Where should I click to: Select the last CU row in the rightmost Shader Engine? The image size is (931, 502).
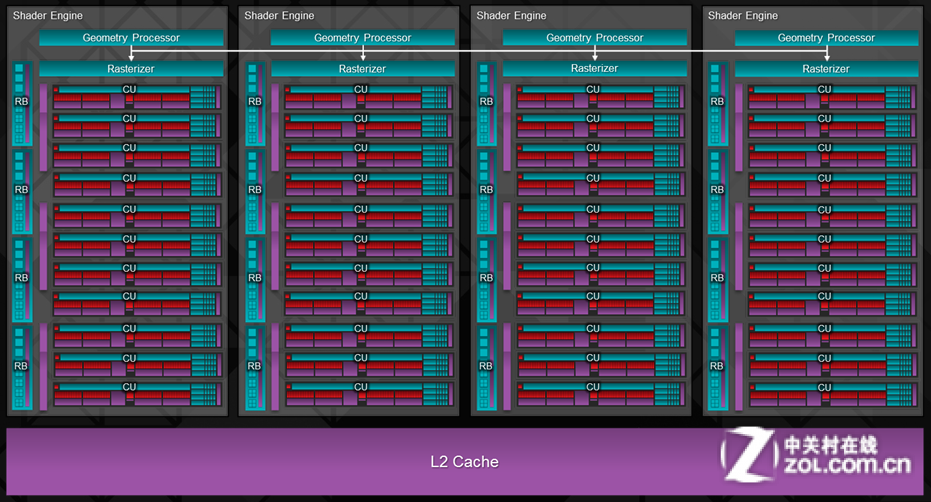832,394
